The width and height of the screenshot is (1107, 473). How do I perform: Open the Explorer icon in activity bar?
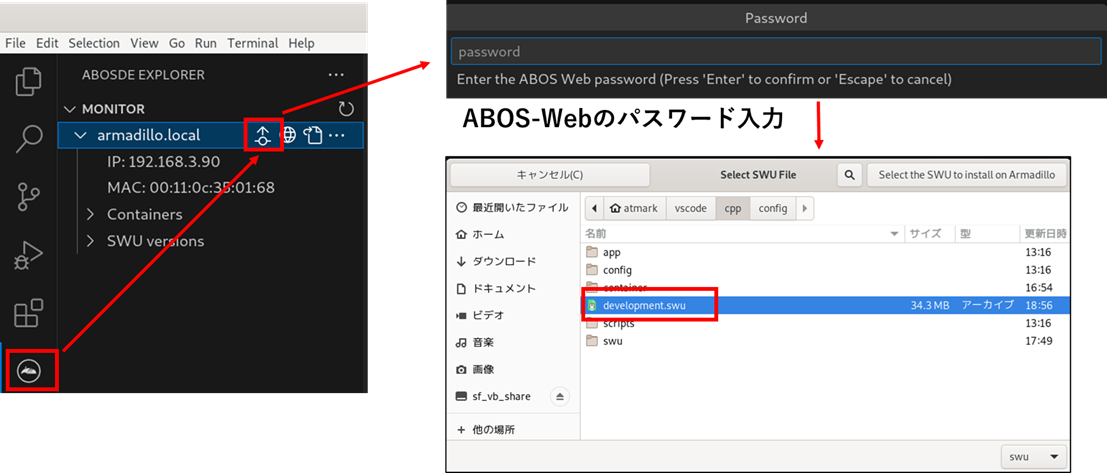click(x=29, y=81)
